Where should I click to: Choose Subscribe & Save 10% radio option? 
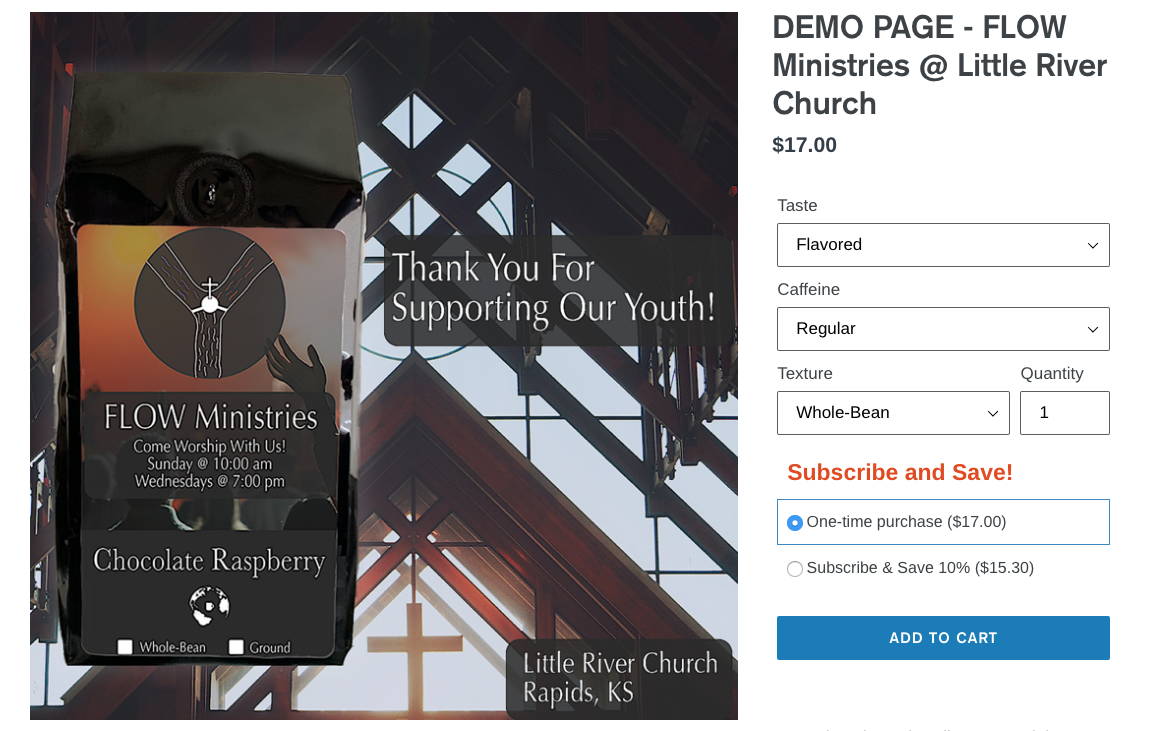click(x=794, y=569)
